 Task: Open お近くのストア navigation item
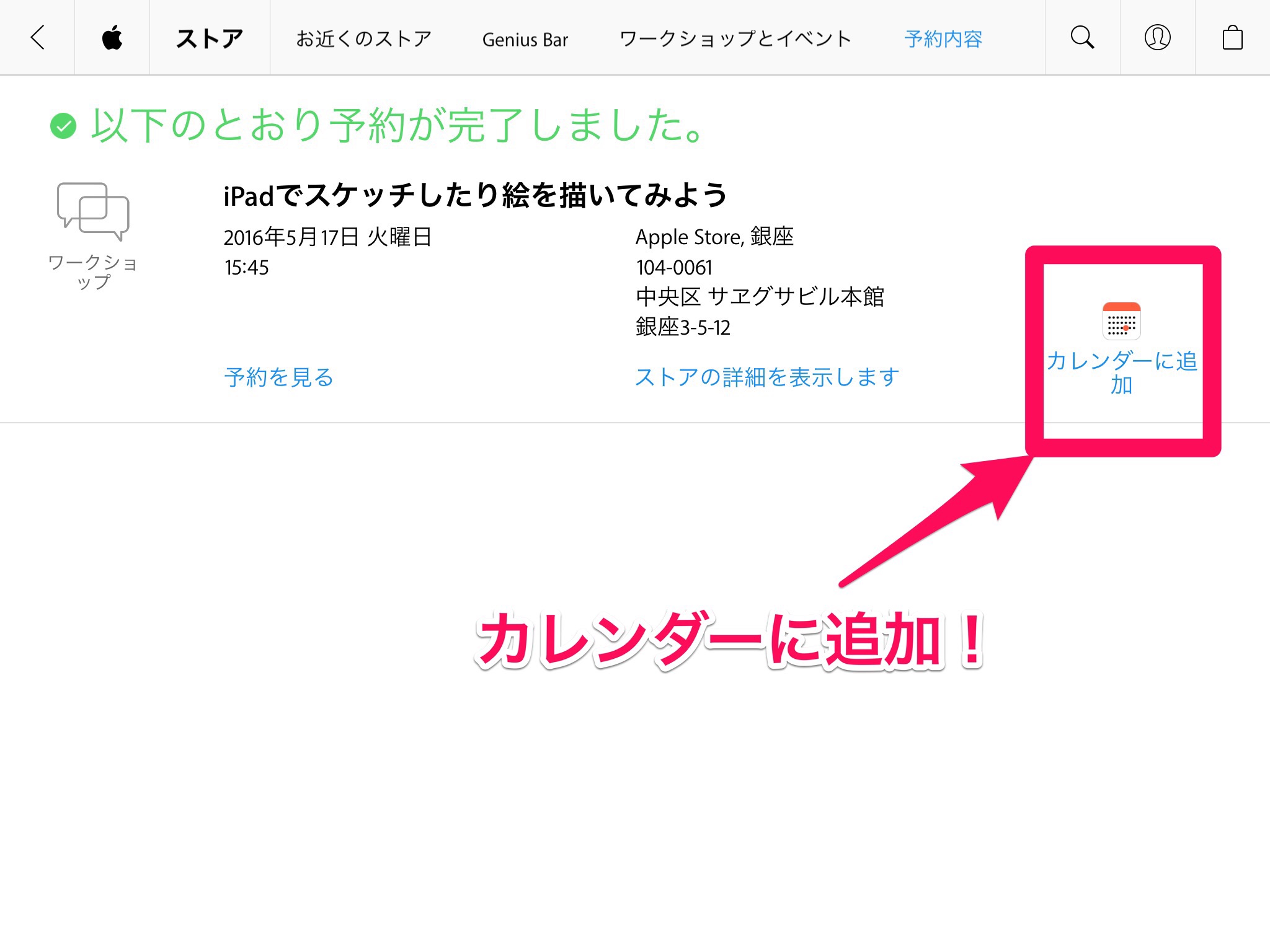[363, 39]
